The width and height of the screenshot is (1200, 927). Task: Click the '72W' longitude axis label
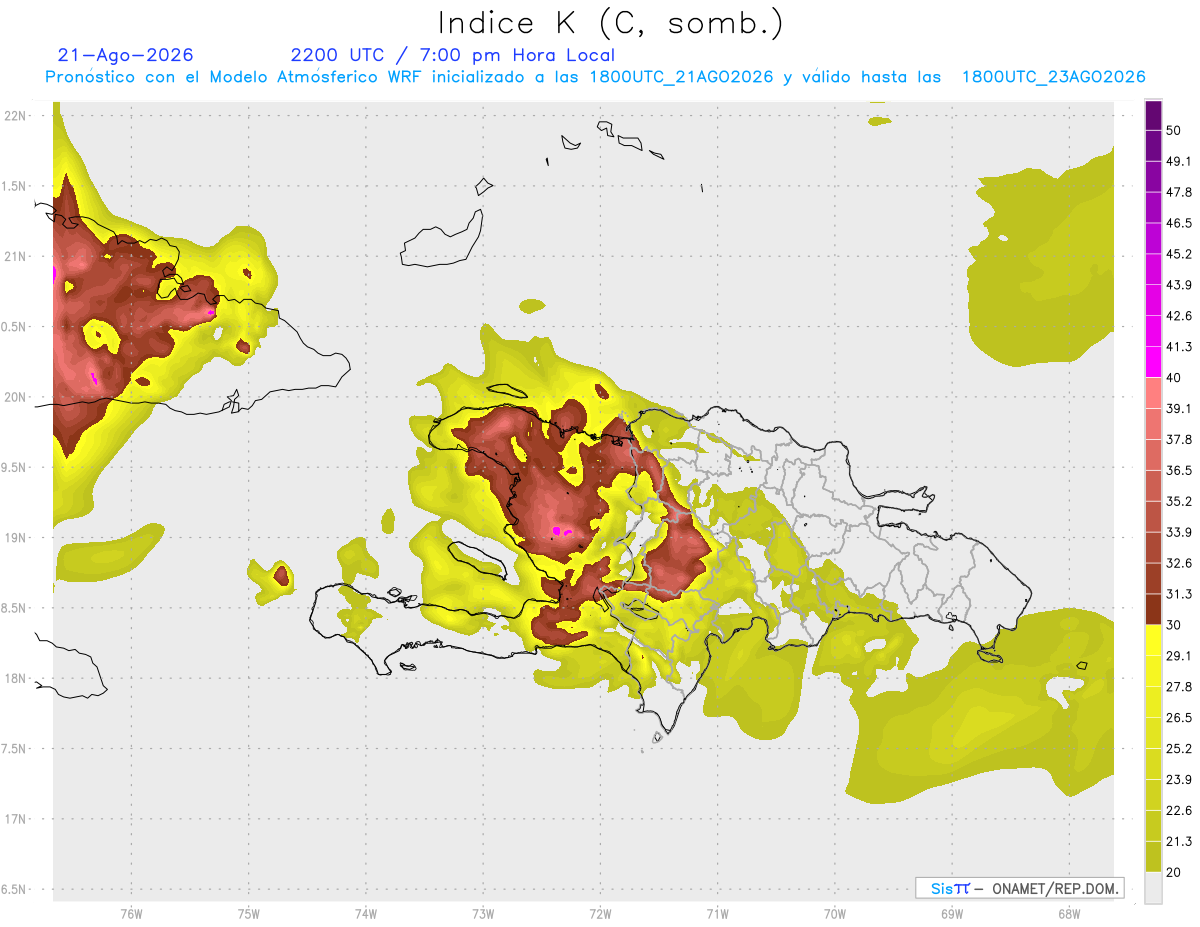coord(600,912)
